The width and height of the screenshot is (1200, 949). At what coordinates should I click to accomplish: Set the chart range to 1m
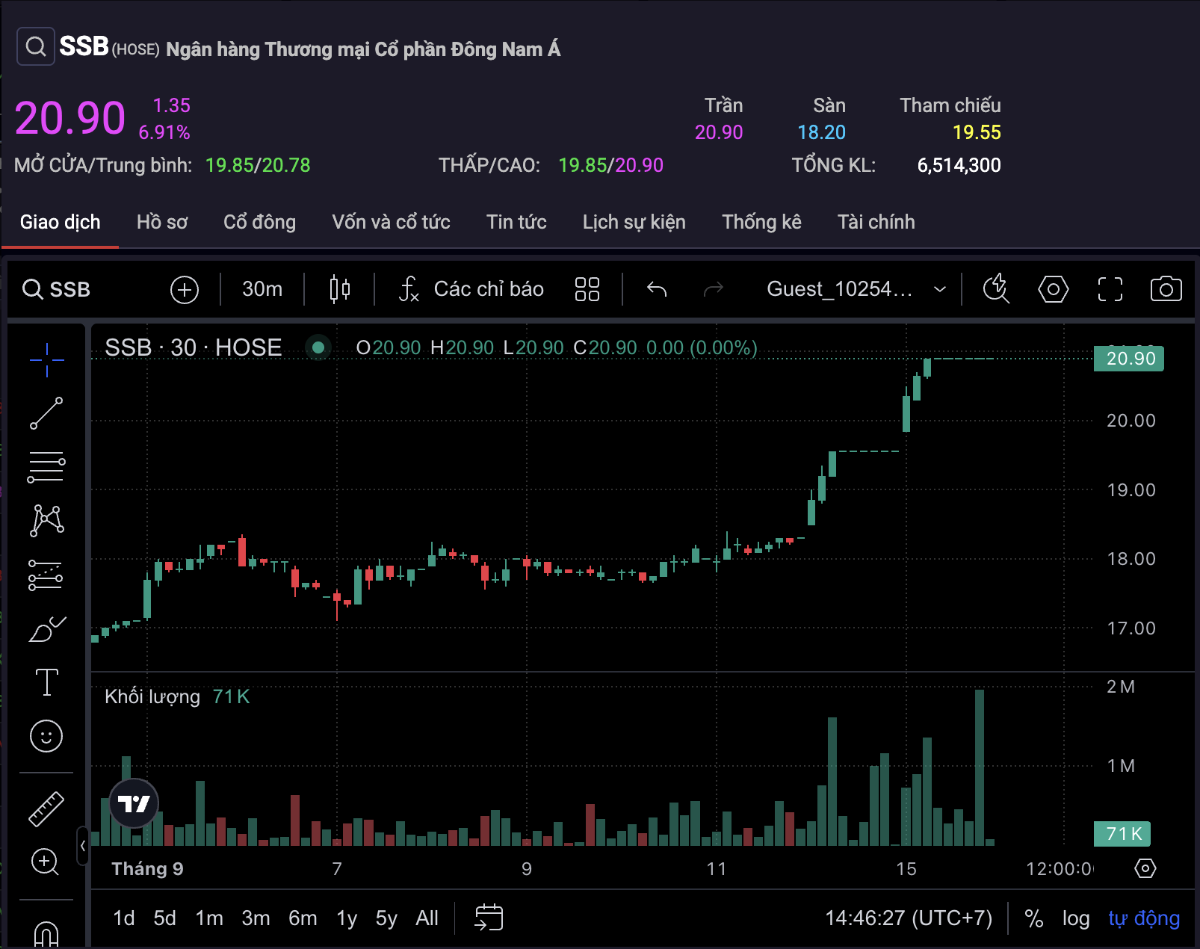coord(209,918)
